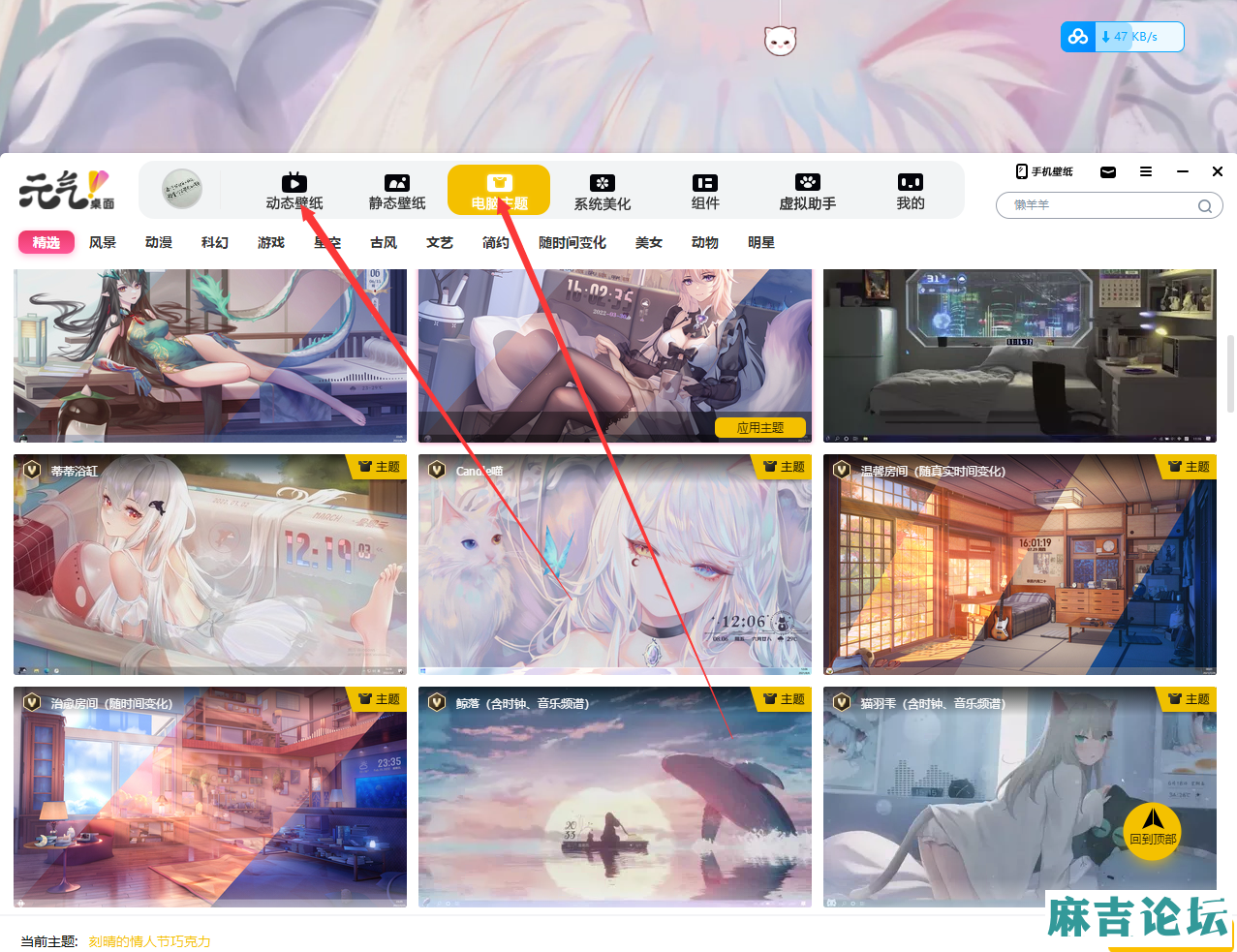Select the 风景 category
The height and width of the screenshot is (952, 1237).
pyautogui.click(x=103, y=242)
